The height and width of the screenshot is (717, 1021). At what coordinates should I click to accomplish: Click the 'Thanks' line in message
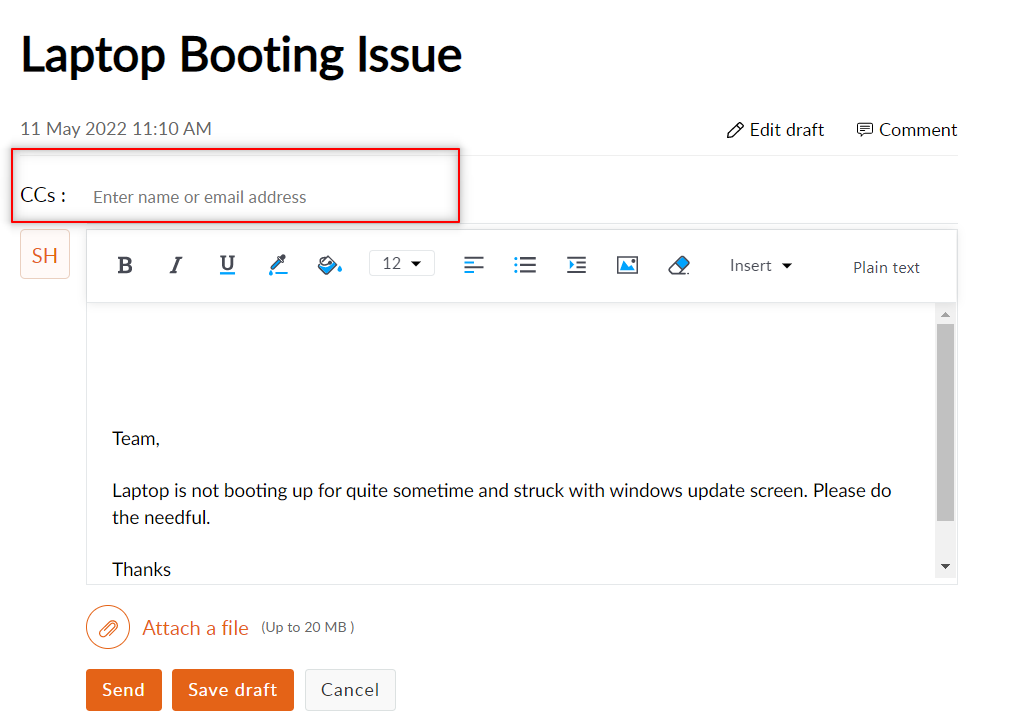point(141,570)
